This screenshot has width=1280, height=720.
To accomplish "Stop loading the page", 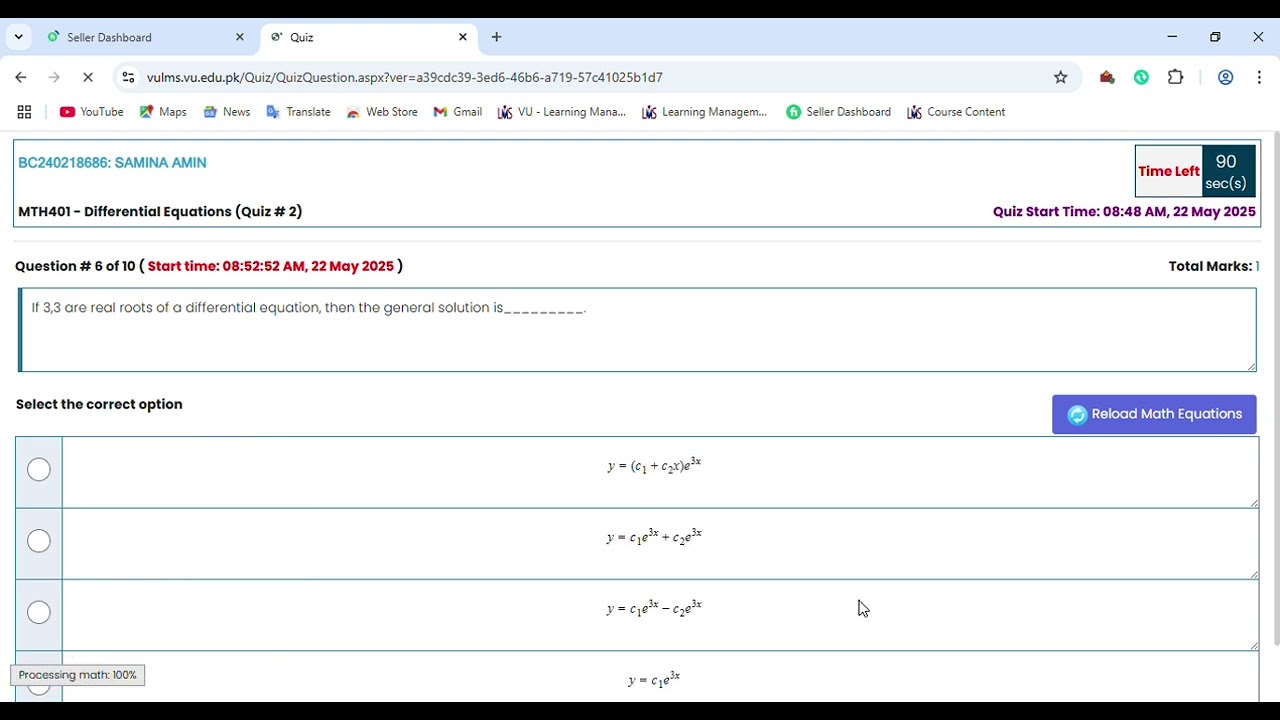I will click(x=88, y=77).
